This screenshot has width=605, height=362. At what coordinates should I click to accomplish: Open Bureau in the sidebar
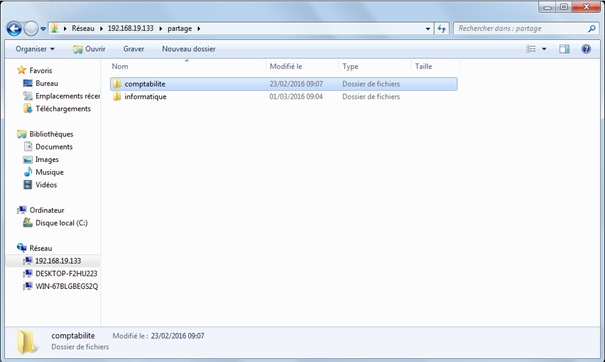(47, 83)
